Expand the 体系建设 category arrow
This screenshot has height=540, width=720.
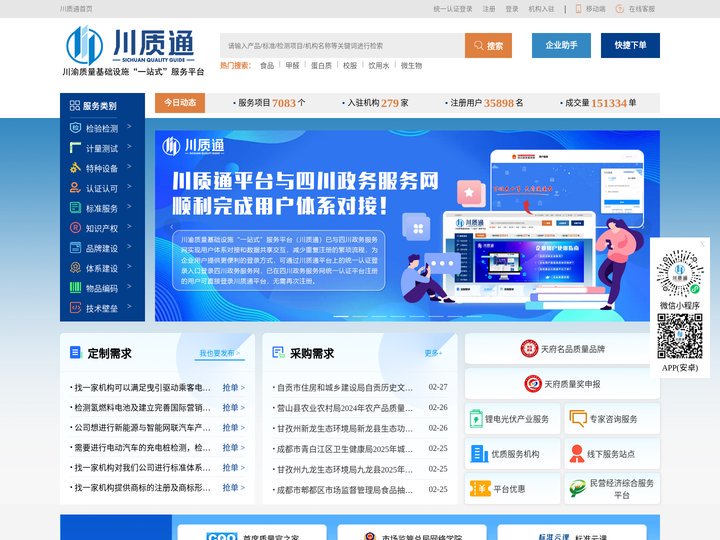pyautogui.click(x=129, y=266)
